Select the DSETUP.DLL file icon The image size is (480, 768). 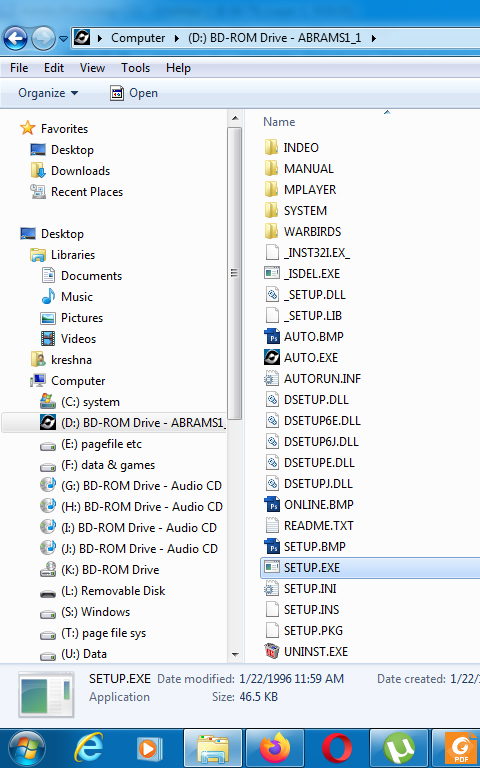tap(271, 400)
